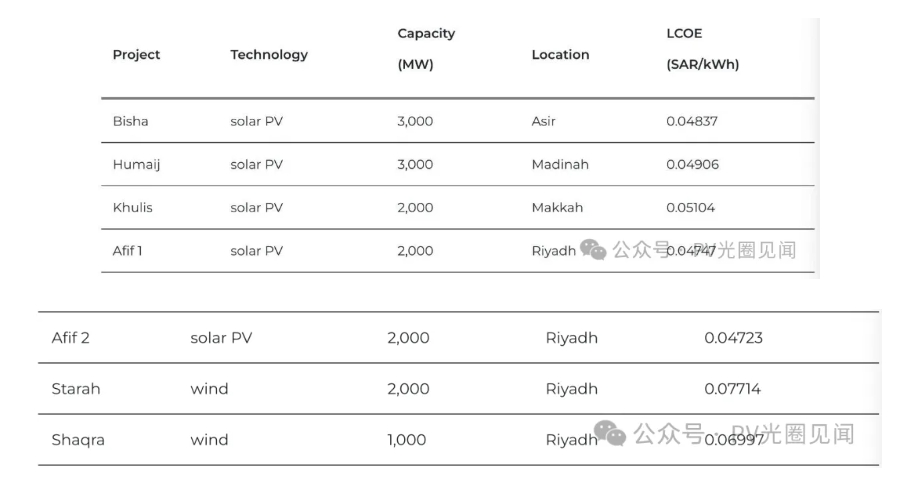Click the Makkah location cell
911x485 pixels.
point(557,207)
